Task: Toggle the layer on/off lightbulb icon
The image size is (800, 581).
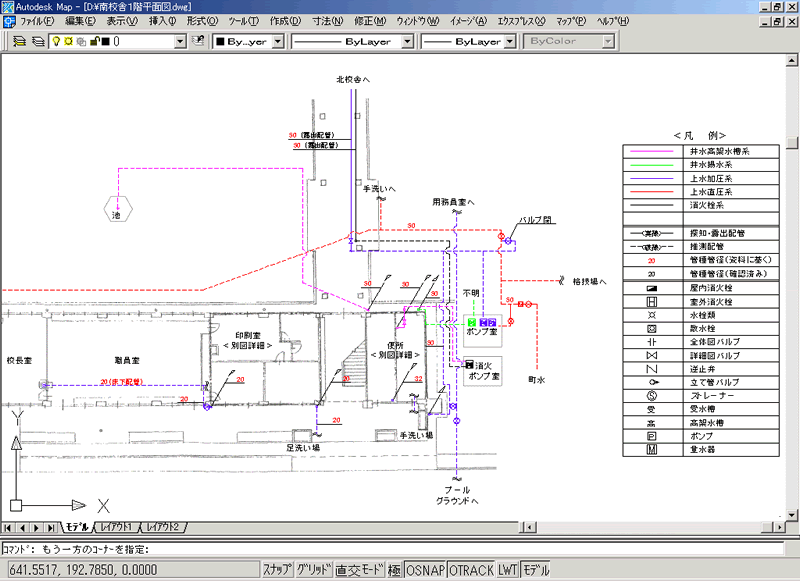Action: [x=57, y=41]
